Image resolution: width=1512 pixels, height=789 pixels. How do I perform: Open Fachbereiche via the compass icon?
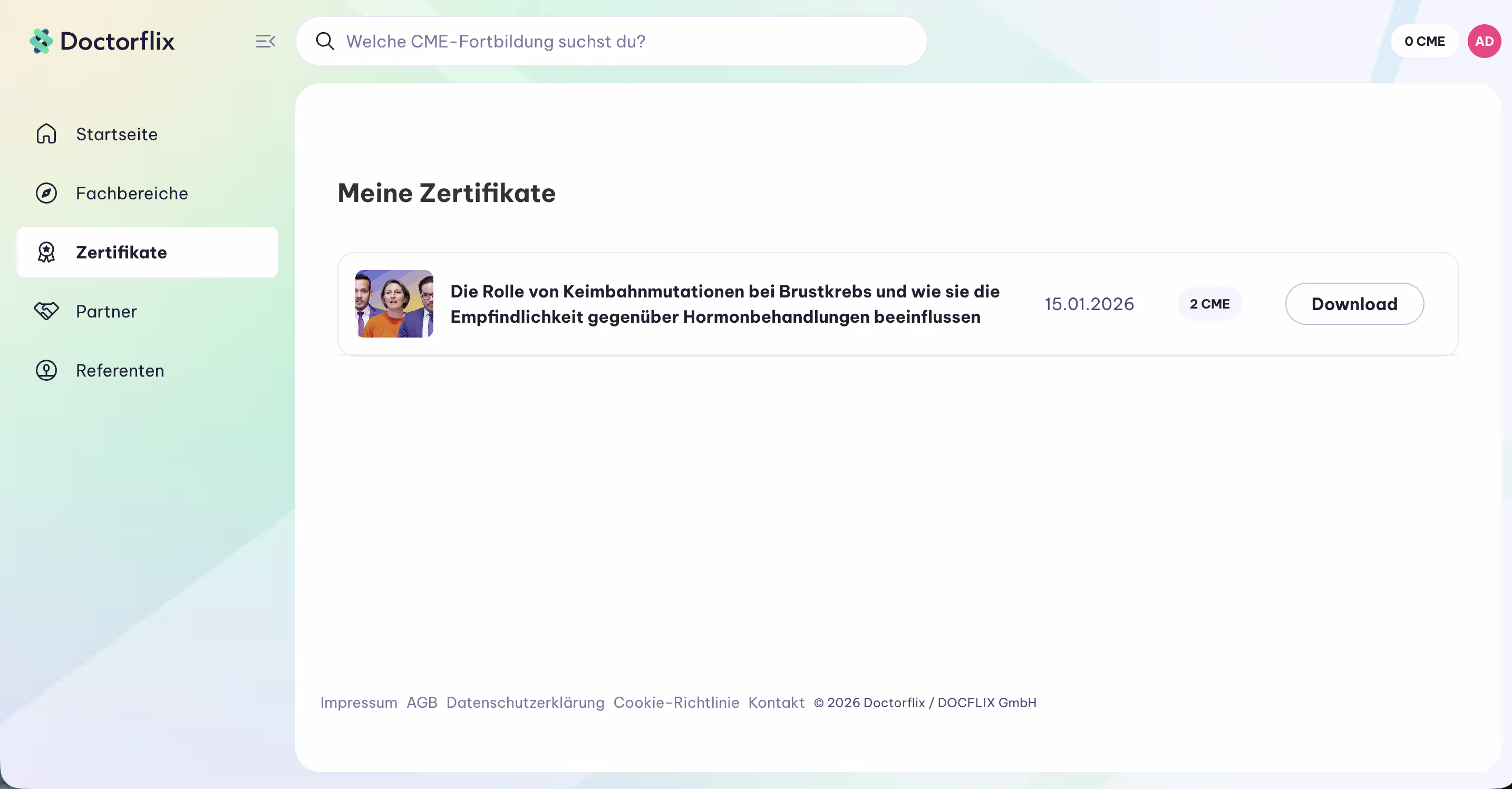(46, 193)
